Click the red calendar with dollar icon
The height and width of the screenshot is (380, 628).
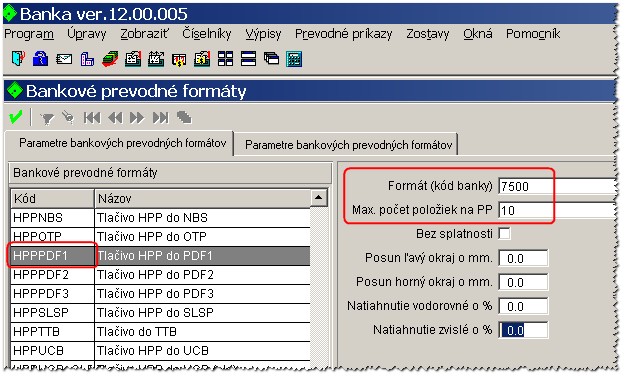(179, 60)
